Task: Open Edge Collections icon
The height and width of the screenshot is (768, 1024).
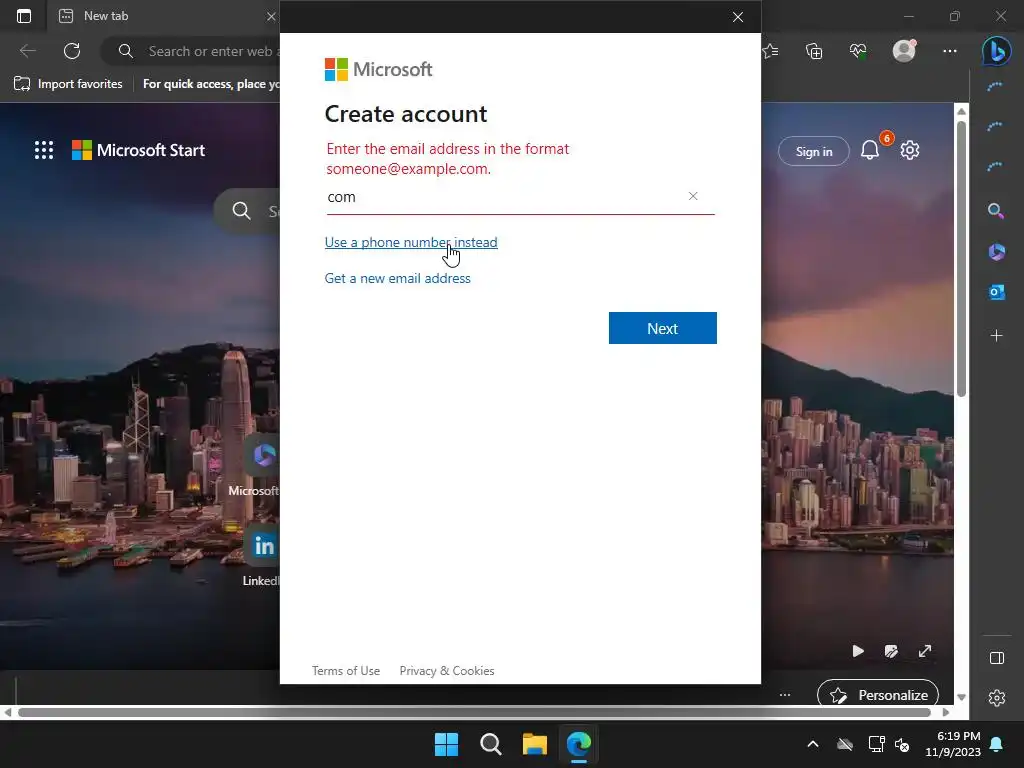Action: tap(814, 51)
